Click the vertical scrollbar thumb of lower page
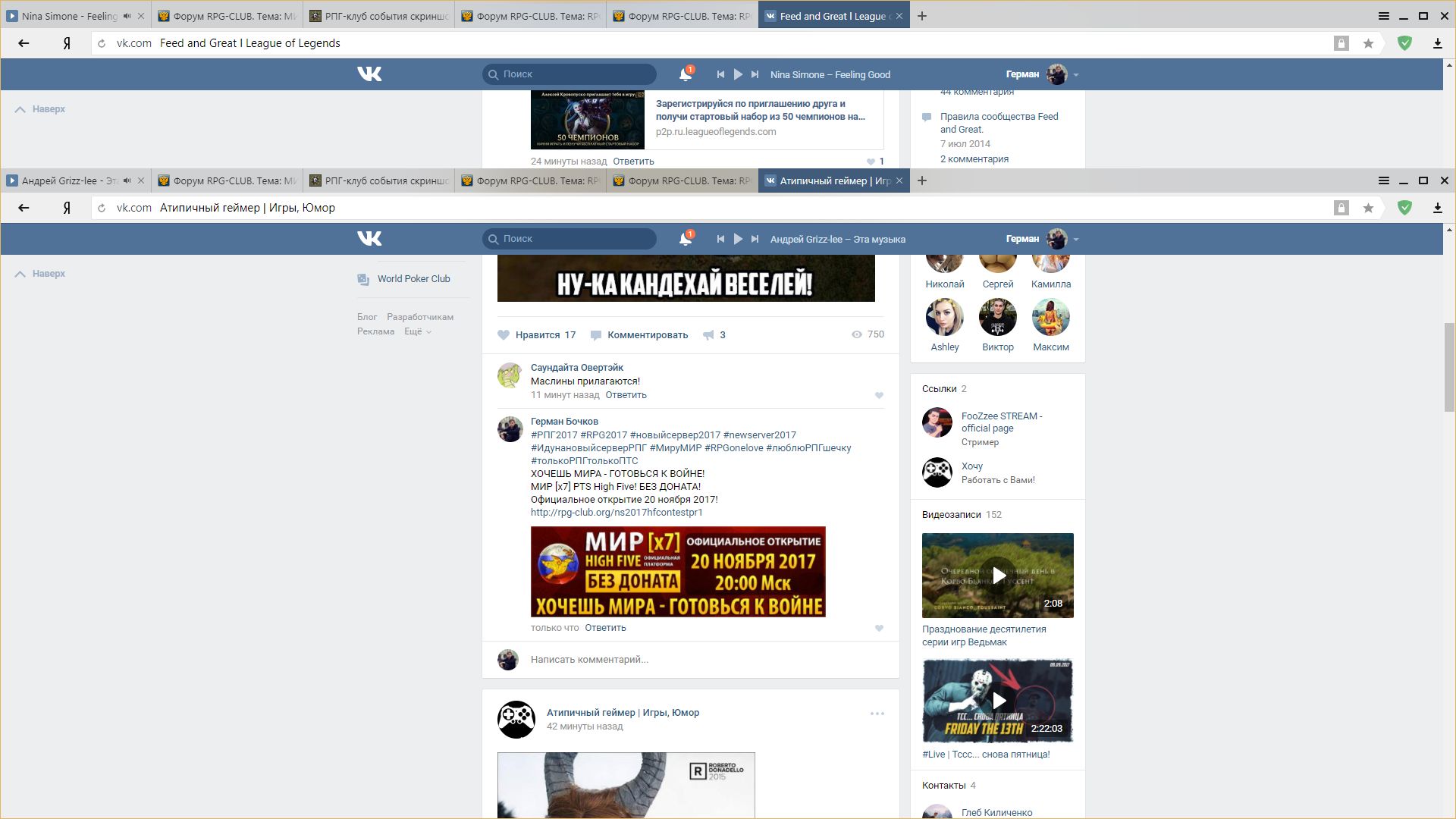Viewport: 1456px width, 819px height. point(1449,367)
